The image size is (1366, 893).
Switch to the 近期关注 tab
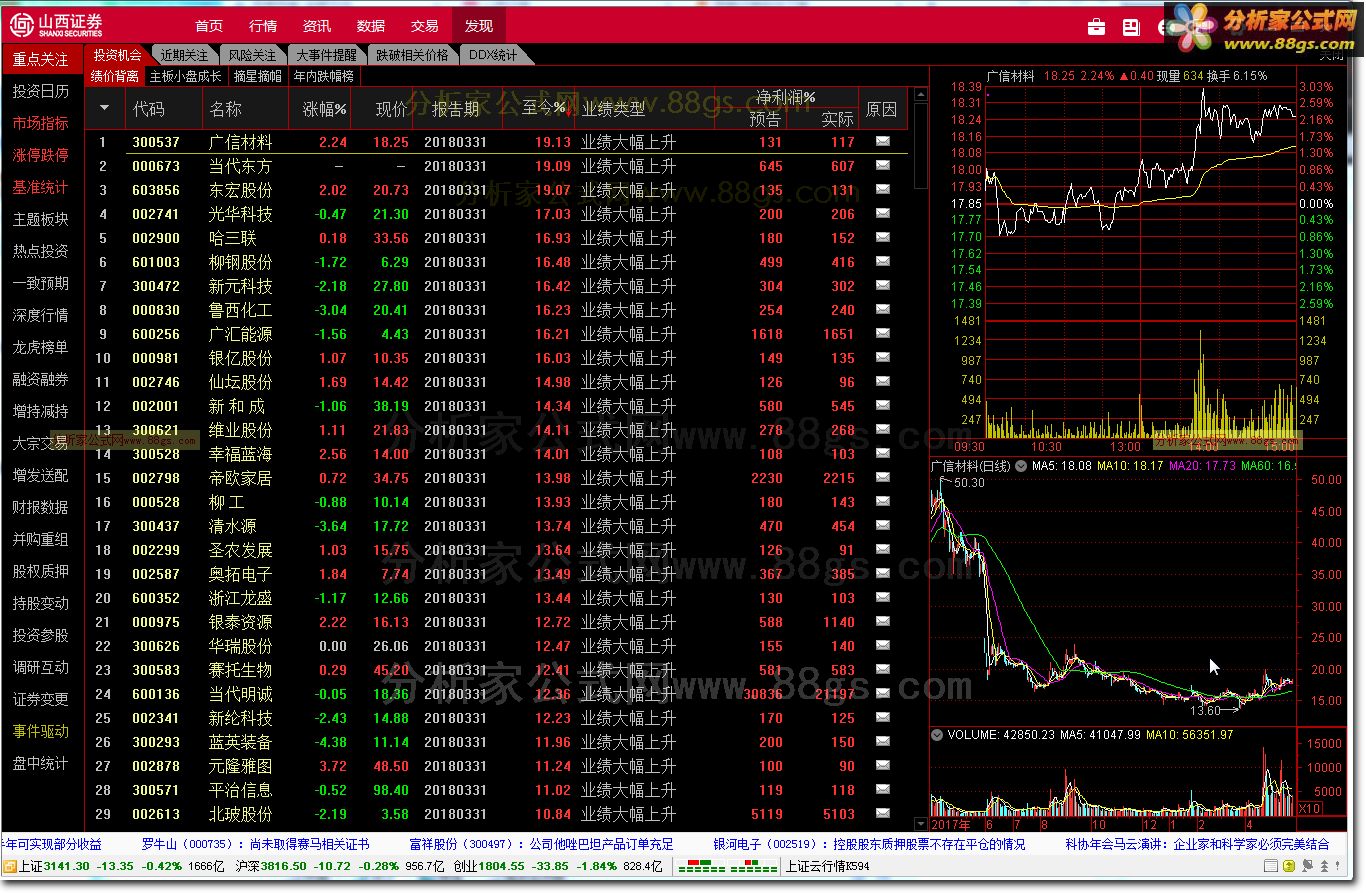pyautogui.click(x=185, y=56)
